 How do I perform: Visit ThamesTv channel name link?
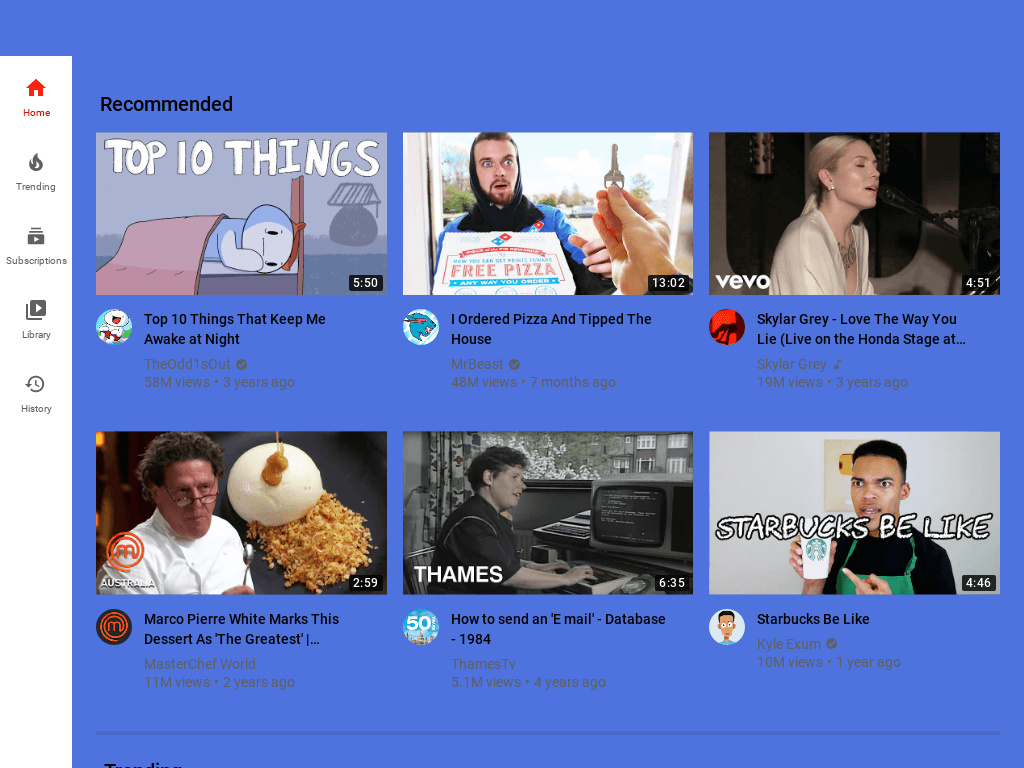pos(483,664)
